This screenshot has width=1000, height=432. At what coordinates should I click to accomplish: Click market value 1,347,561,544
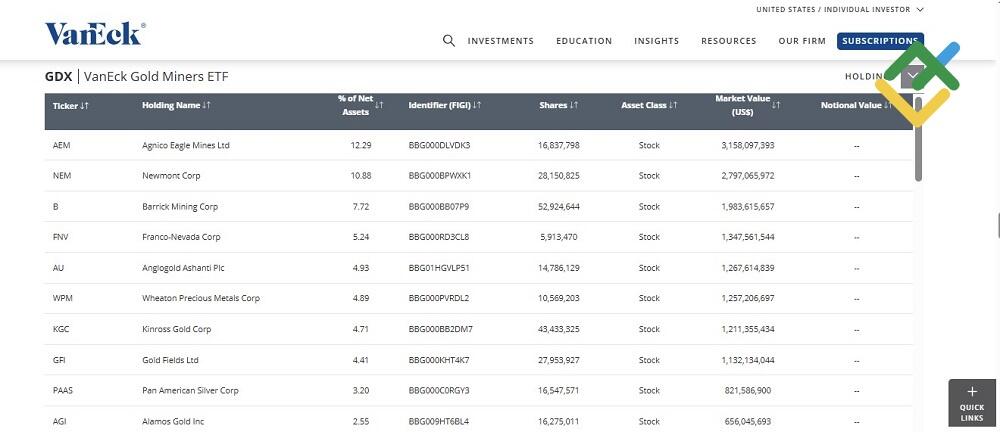click(x=748, y=237)
